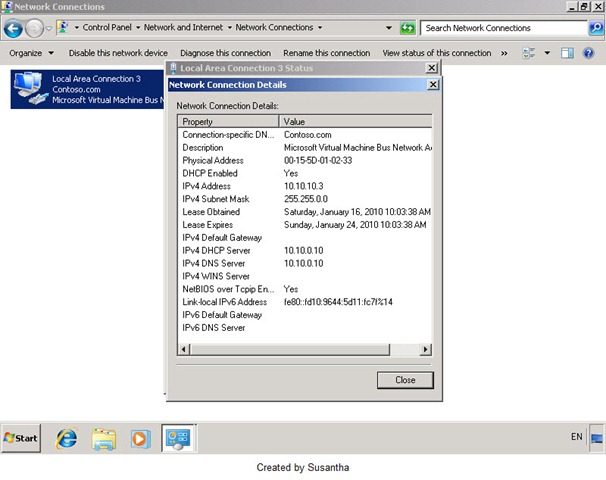Toggle the preview pane icon

click(x=567, y=53)
